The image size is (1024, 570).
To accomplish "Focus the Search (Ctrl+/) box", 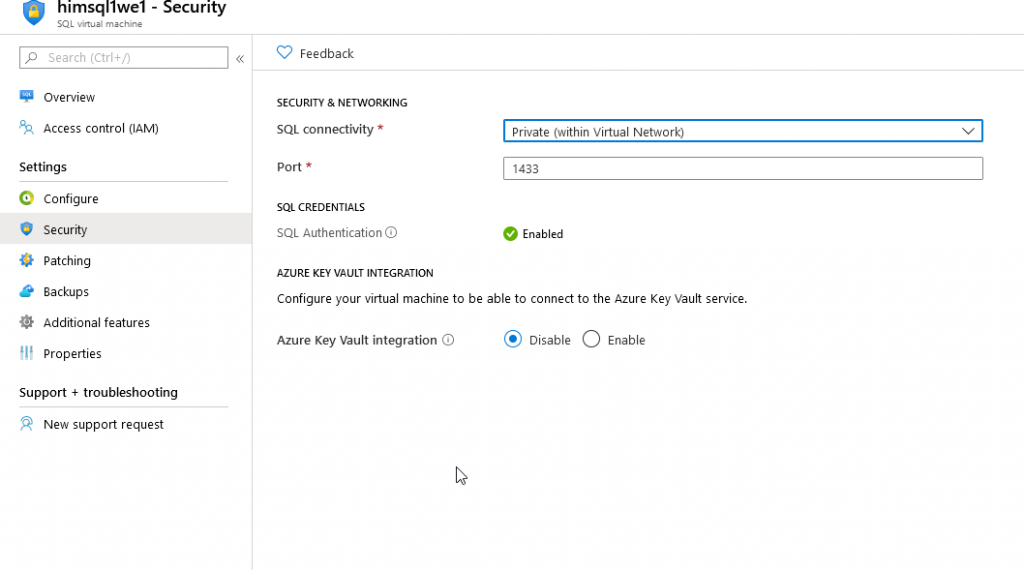I will pyautogui.click(x=123, y=57).
